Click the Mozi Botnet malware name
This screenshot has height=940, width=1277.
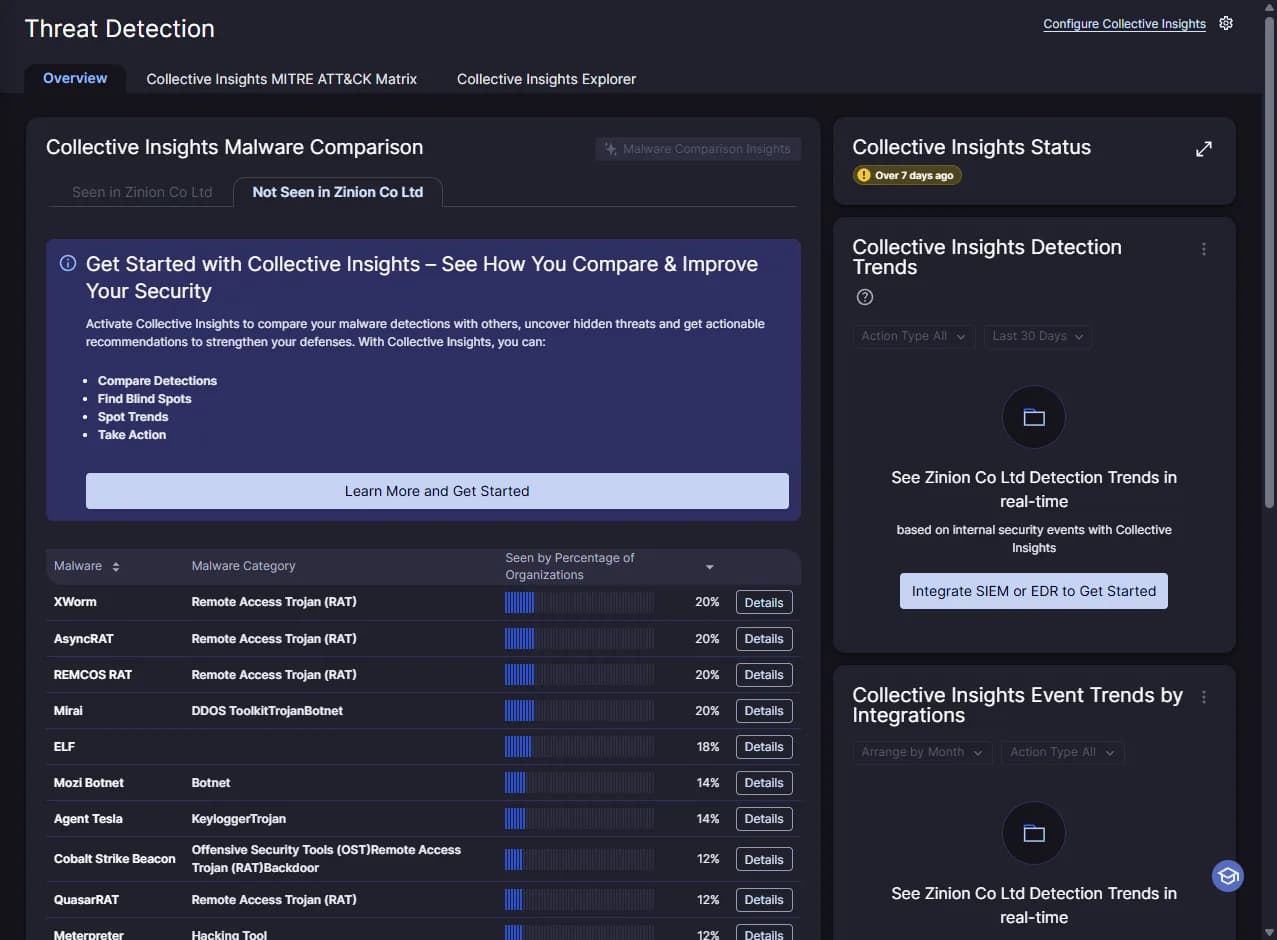[x=89, y=782]
